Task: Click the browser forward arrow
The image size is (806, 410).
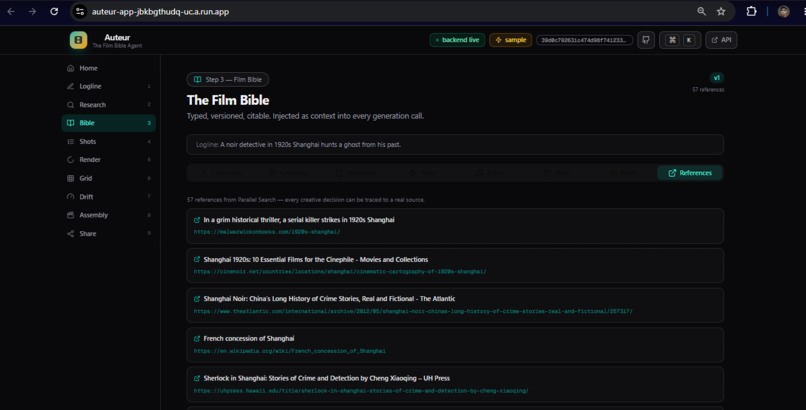Action: point(32,11)
